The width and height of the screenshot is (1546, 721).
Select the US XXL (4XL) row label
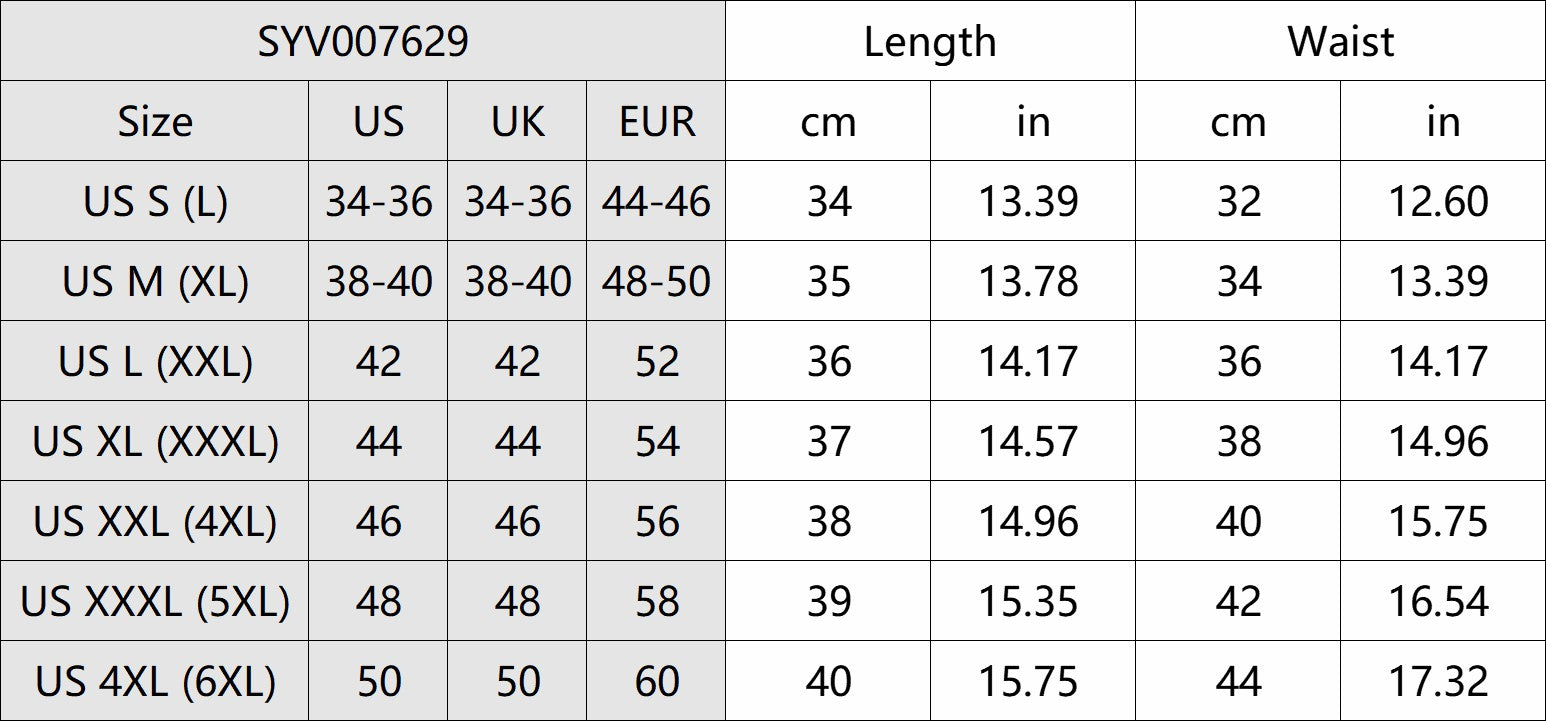point(155,522)
